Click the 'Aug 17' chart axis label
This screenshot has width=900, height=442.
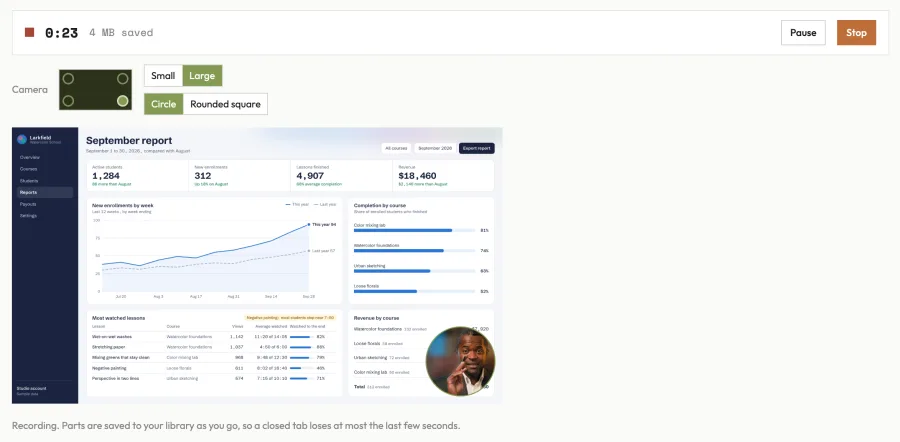click(x=195, y=297)
